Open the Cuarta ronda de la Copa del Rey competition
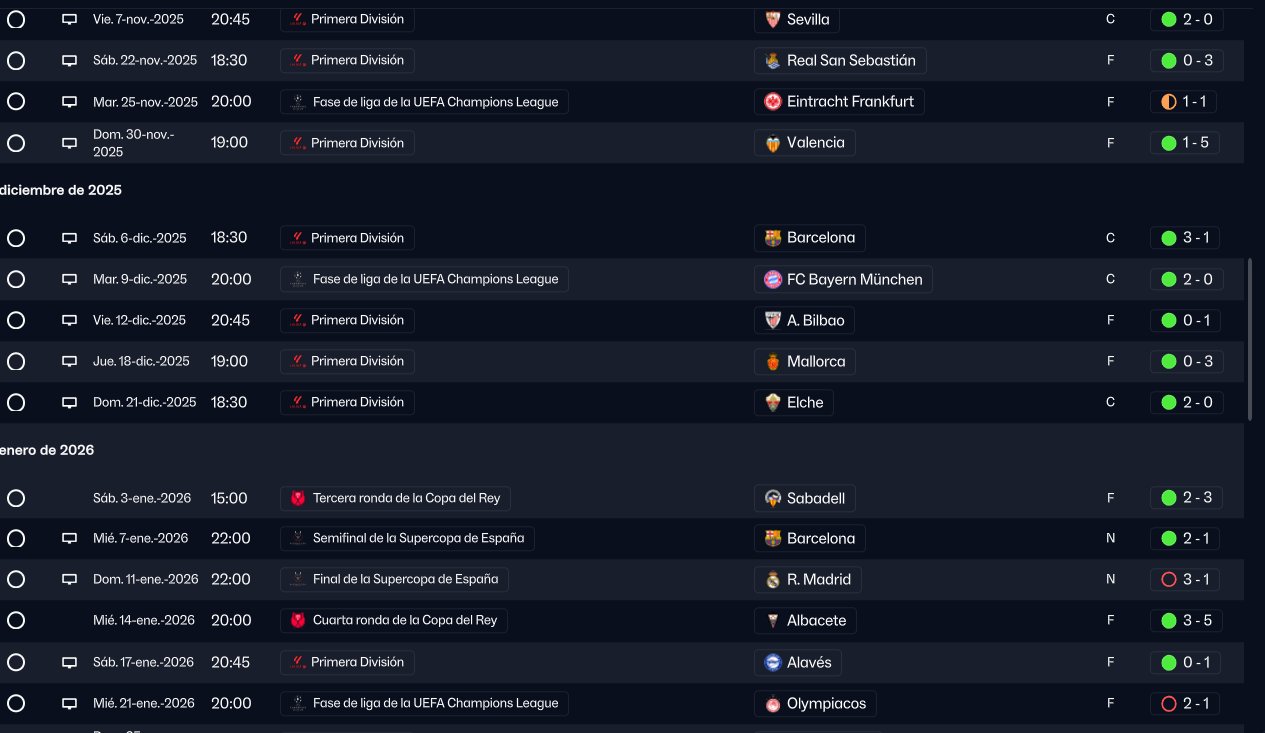The width and height of the screenshot is (1265, 733). coord(404,621)
